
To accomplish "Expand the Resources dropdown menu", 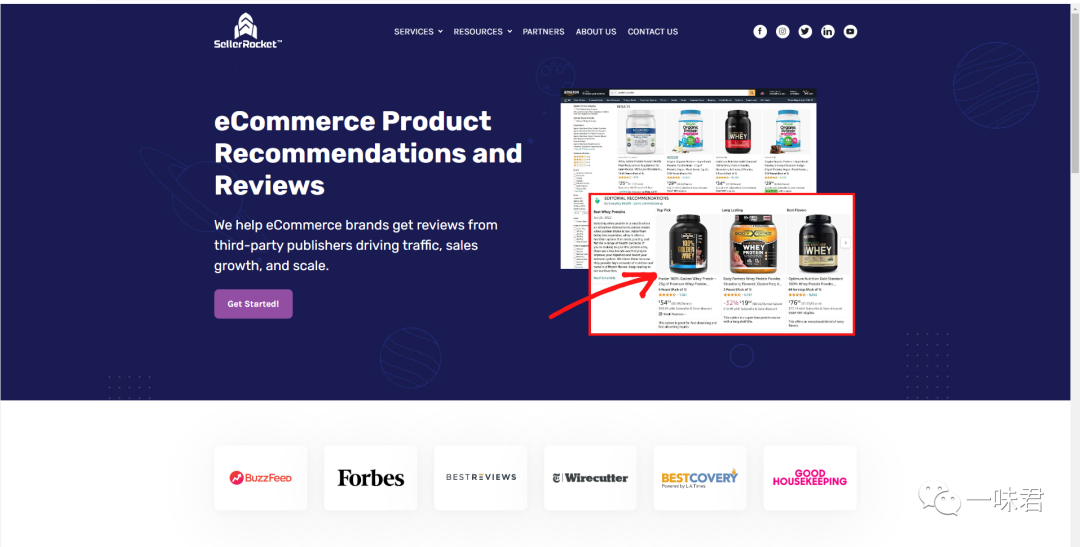I will point(483,32).
